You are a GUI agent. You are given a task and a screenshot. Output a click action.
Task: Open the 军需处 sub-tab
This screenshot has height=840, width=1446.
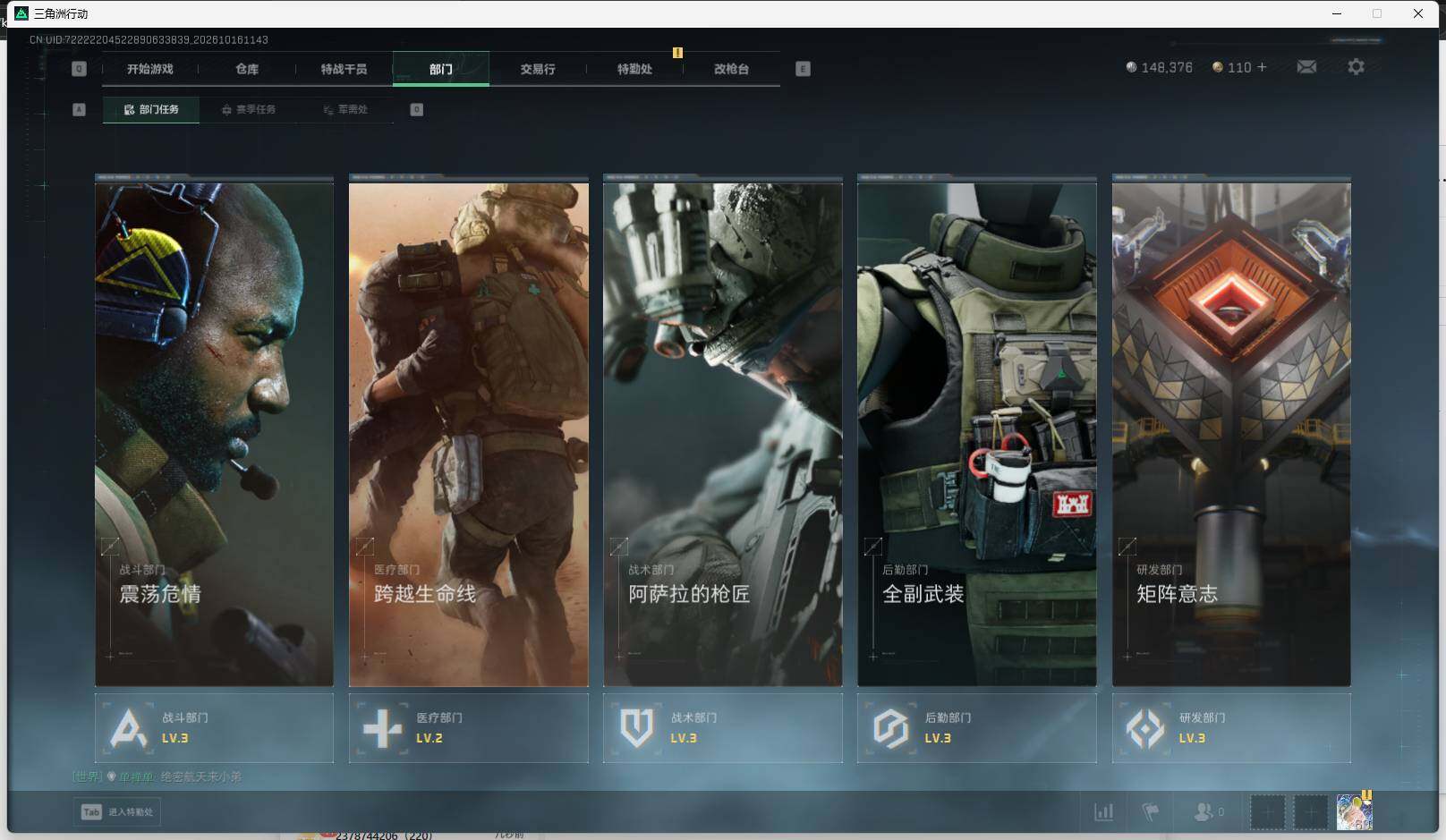tap(345, 109)
